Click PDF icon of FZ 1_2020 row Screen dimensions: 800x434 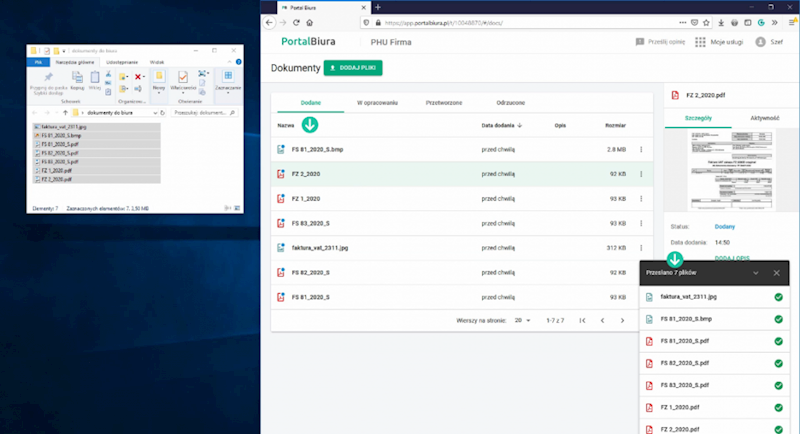281,199
